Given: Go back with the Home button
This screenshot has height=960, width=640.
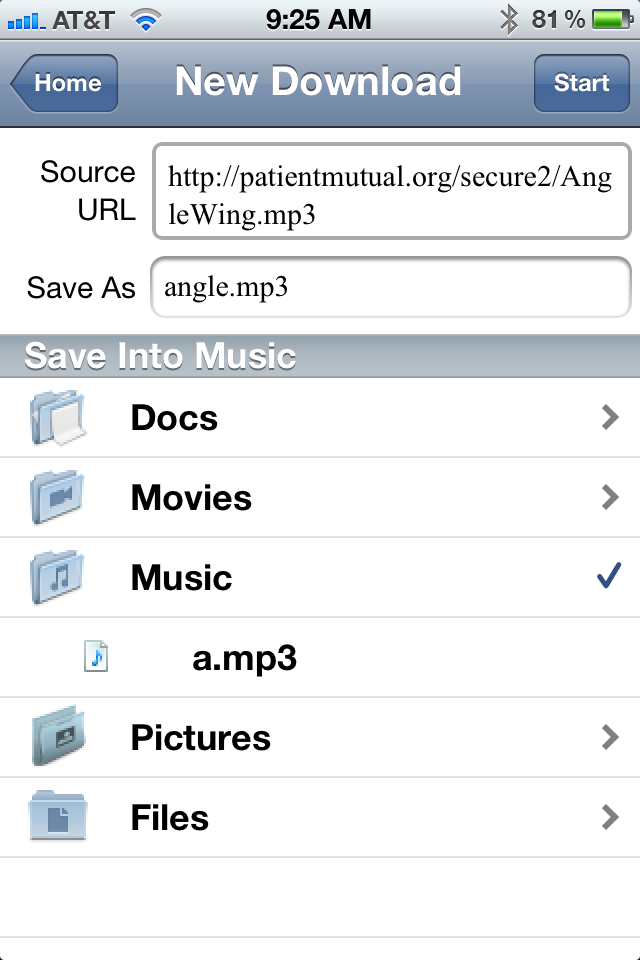Looking at the screenshot, I should [65, 83].
